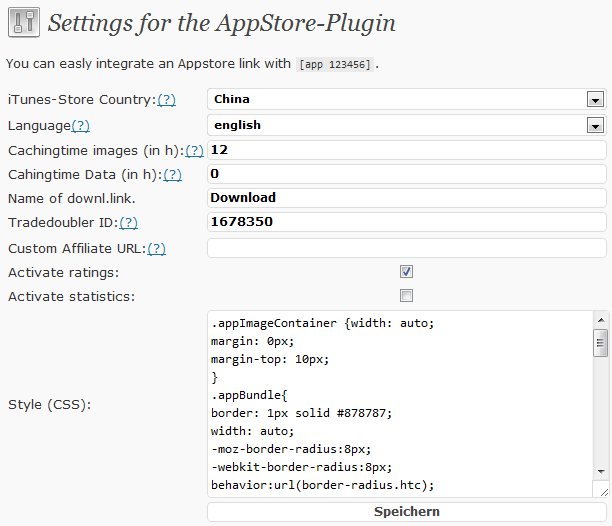Focus the Name of downl.link field
This screenshot has width=612, height=526.
[x=407, y=198]
